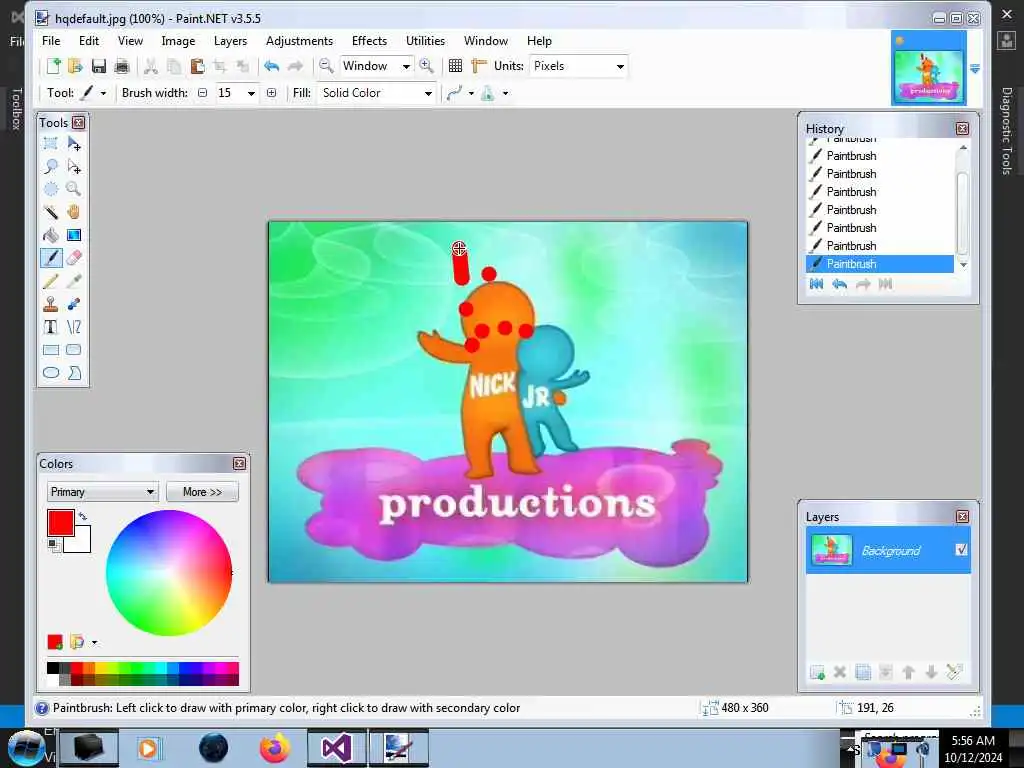Increase brush width with plus button

(x=271, y=93)
